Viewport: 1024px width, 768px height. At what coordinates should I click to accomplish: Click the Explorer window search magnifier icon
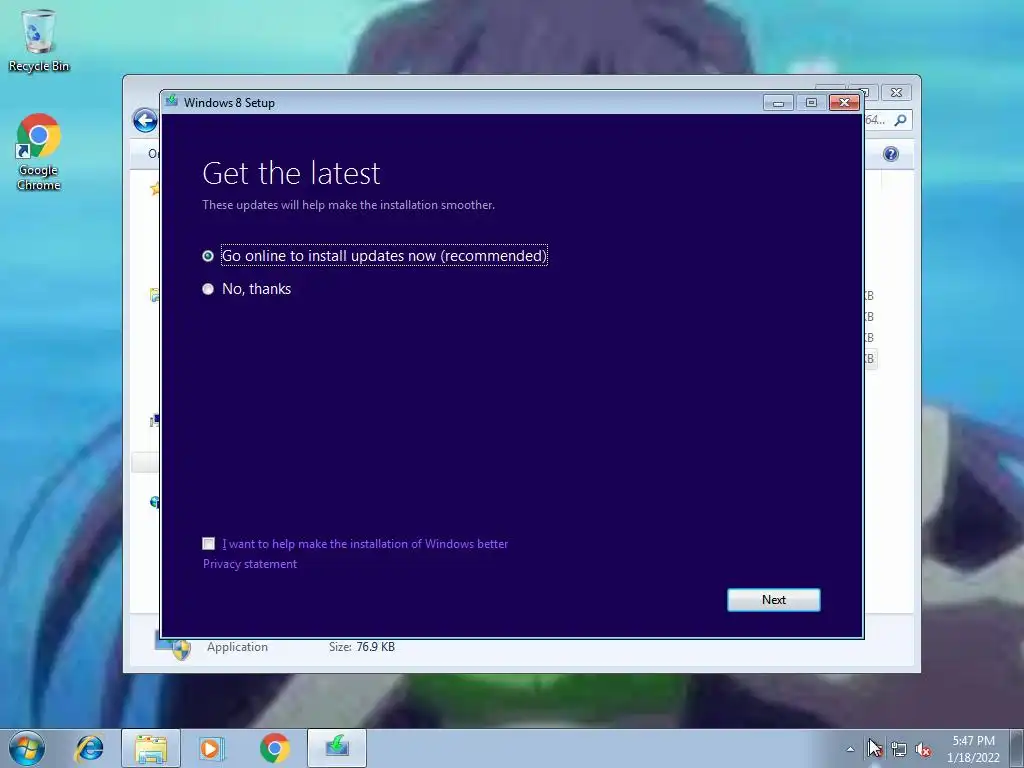pyautogui.click(x=901, y=120)
